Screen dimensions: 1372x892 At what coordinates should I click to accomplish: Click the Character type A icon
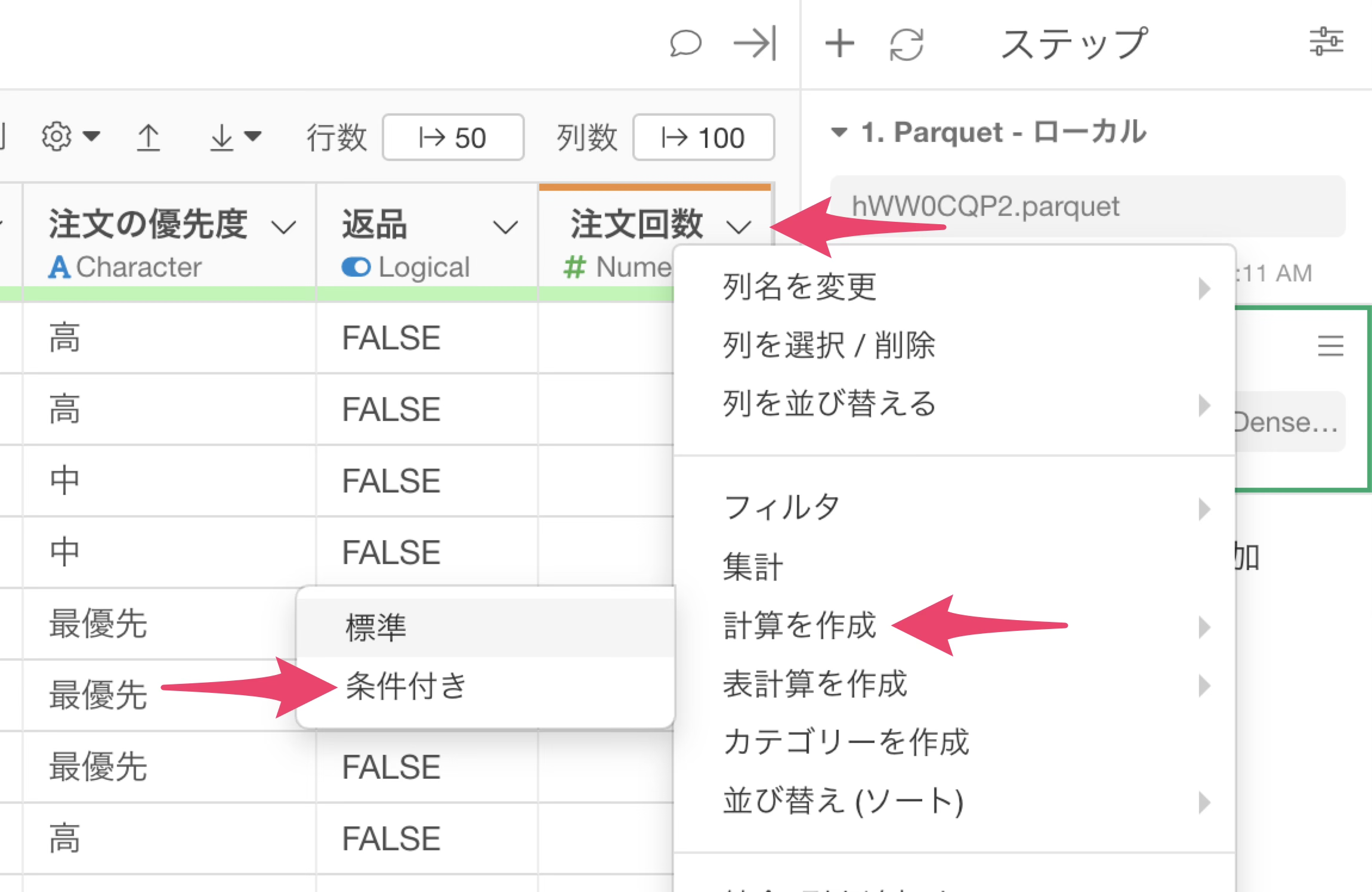[59, 267]
